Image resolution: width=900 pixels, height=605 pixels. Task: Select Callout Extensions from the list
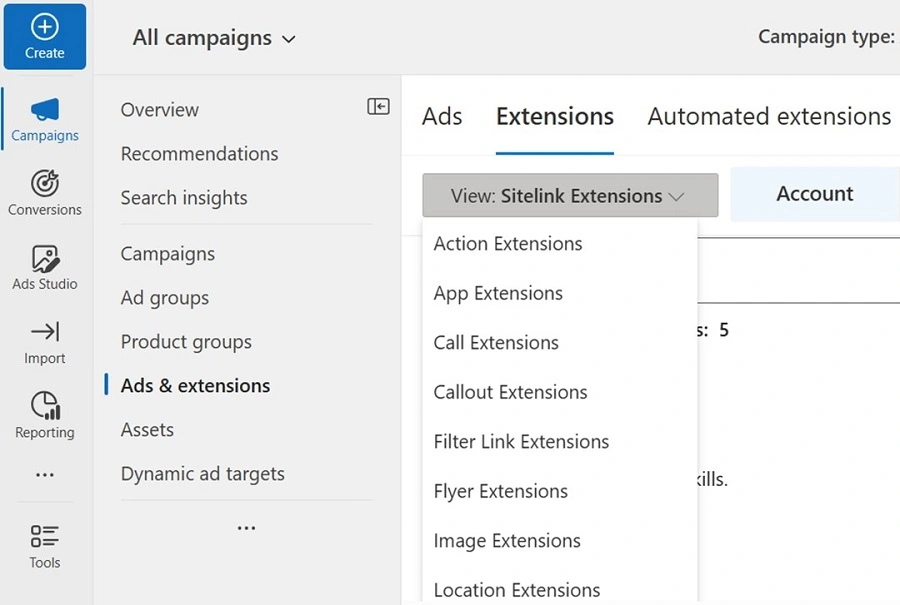pos(510,392)
